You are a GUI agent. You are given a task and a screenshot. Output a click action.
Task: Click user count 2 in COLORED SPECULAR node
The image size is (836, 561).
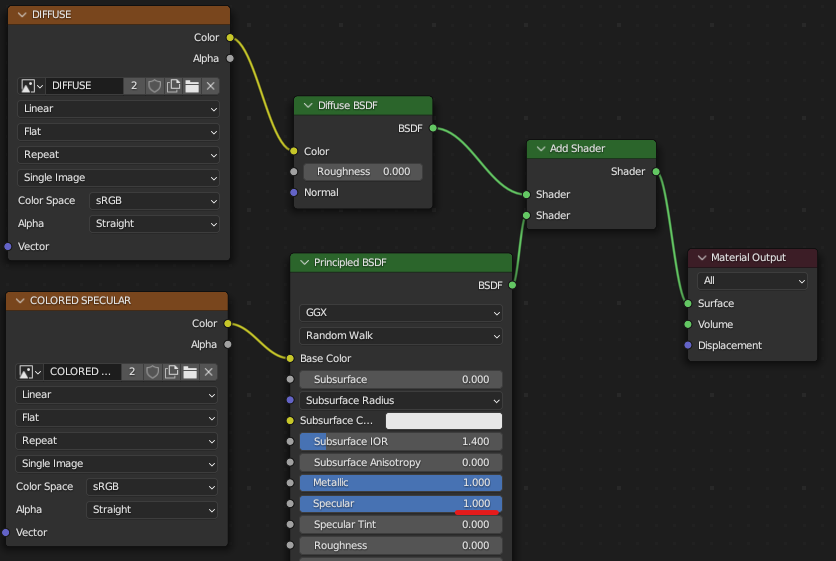point(132,372)
